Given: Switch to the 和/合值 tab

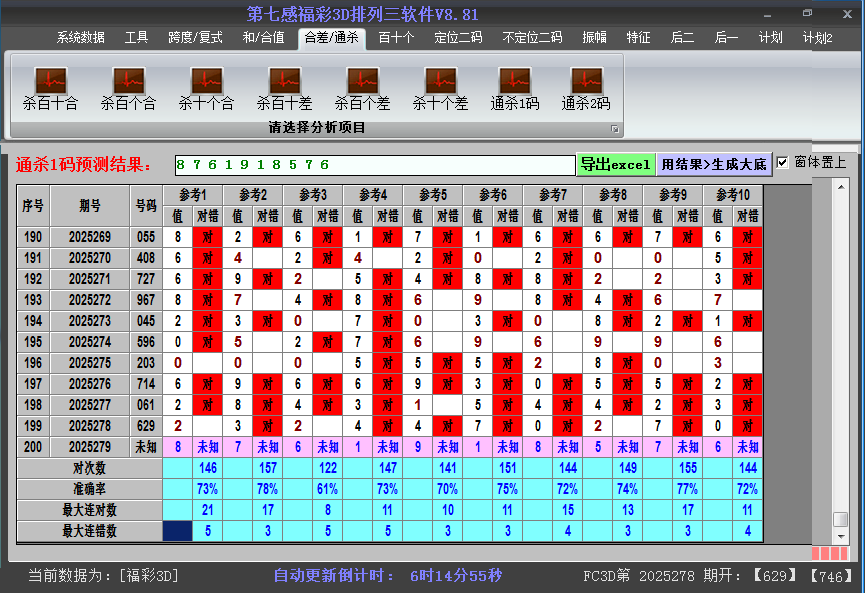Looking at the screenshot, I should pyautogui.click(x=263, y=38).
